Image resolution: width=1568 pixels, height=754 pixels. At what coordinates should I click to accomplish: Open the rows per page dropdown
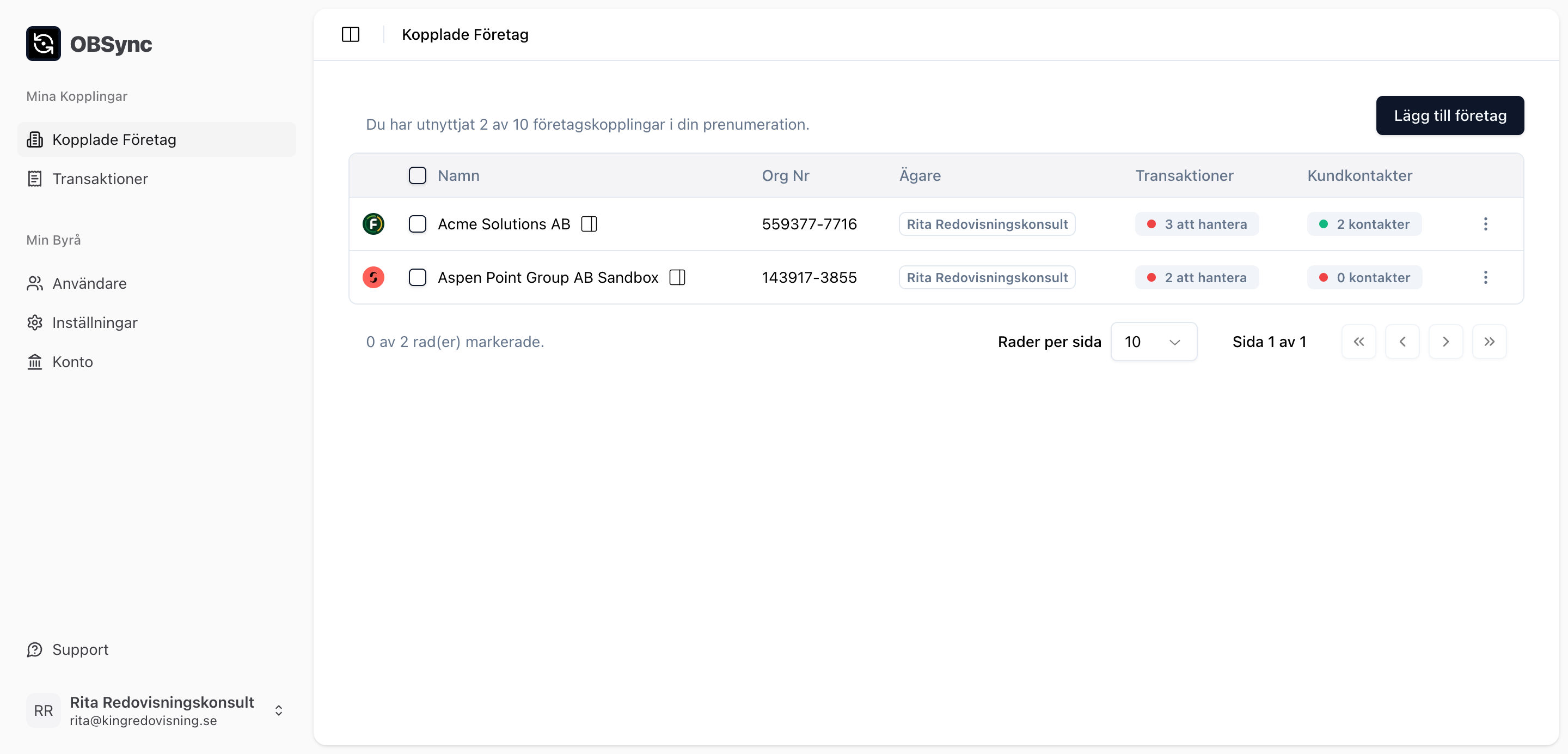coord(1153,342)
